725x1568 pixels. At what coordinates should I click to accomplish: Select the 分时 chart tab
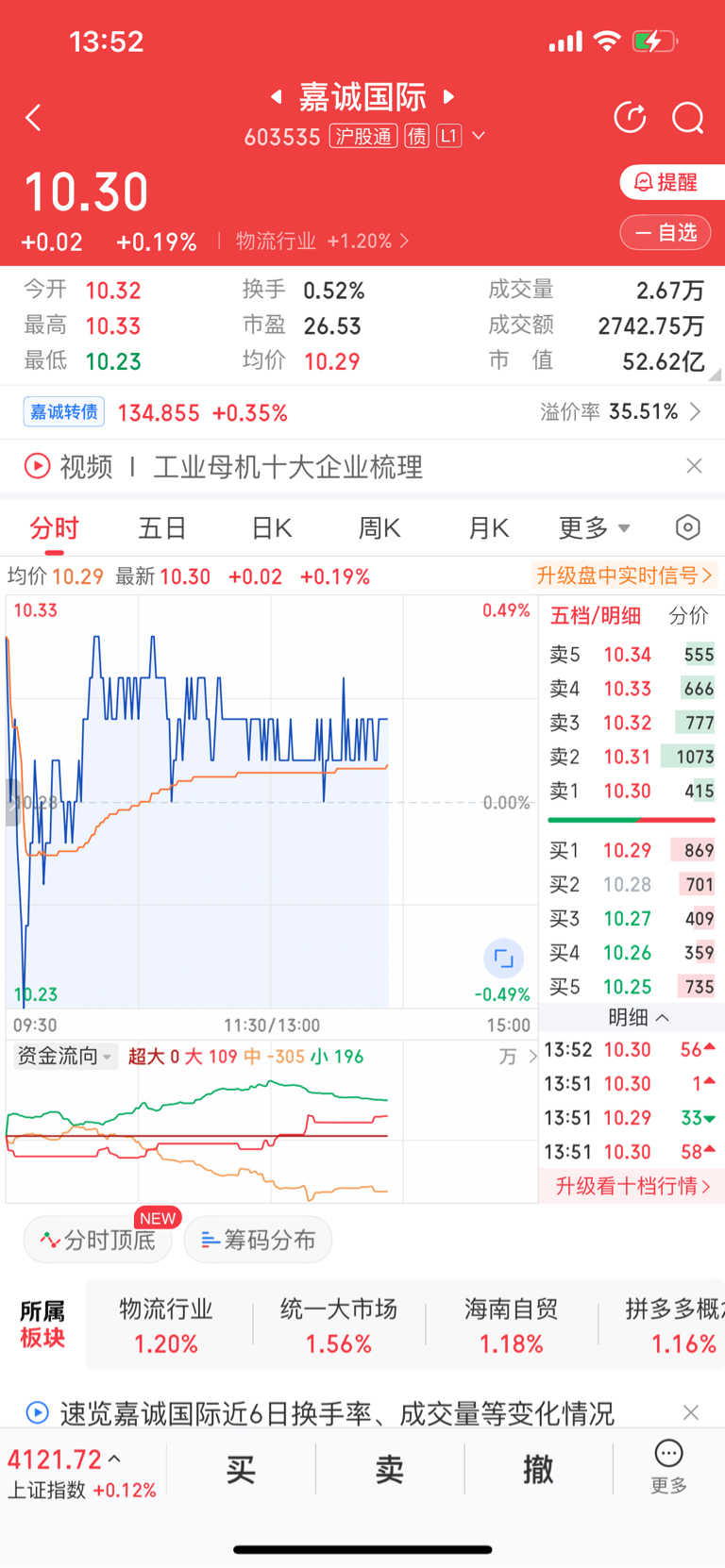(54, 528)
